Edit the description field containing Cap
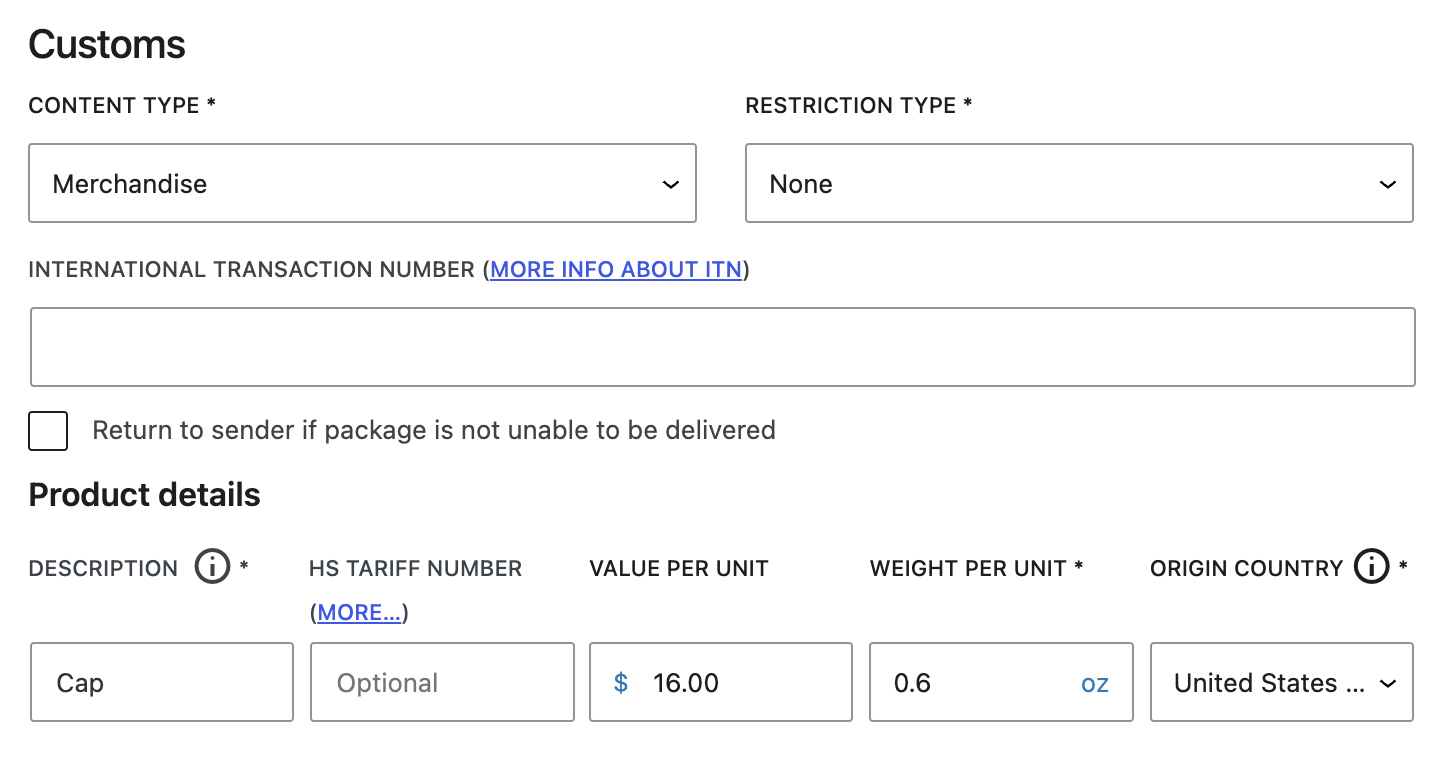 (161, 682)
